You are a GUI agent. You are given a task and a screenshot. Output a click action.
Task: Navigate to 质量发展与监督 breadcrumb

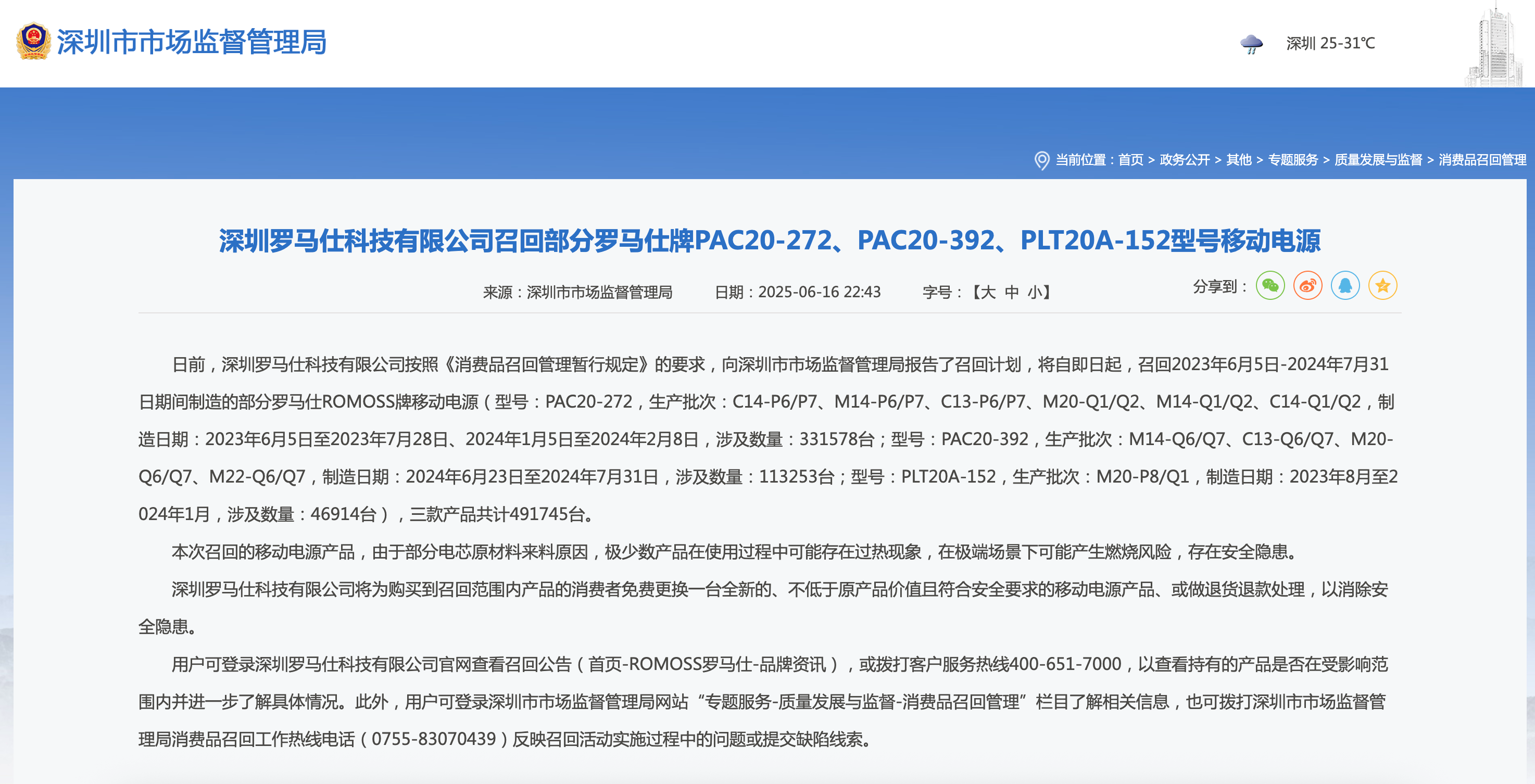point(1378,160)
